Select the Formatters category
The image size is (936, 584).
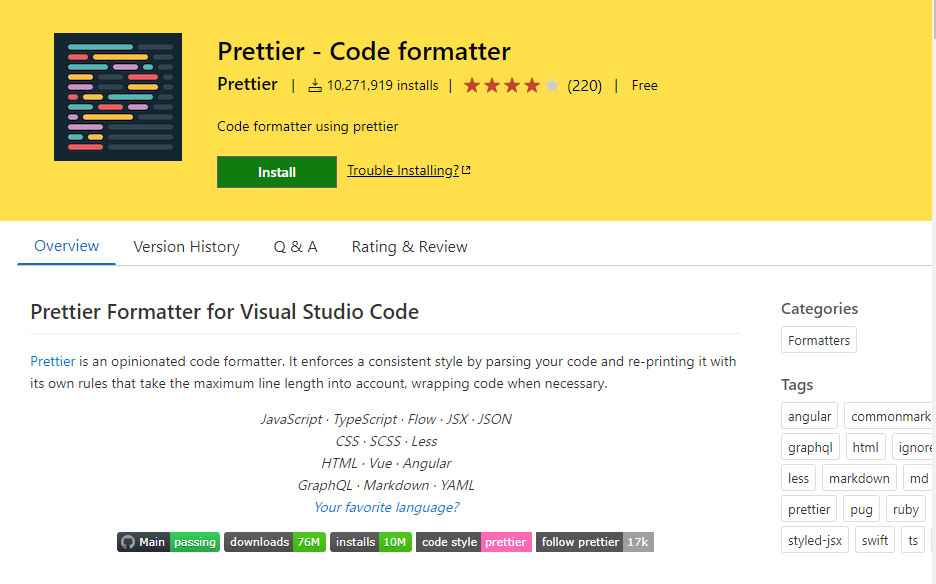(x=818, y=340)
